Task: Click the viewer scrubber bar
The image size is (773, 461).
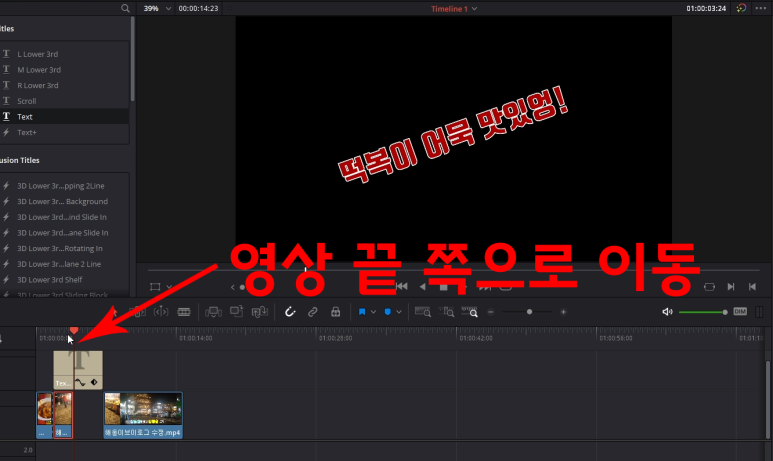Action: [454, 270]
